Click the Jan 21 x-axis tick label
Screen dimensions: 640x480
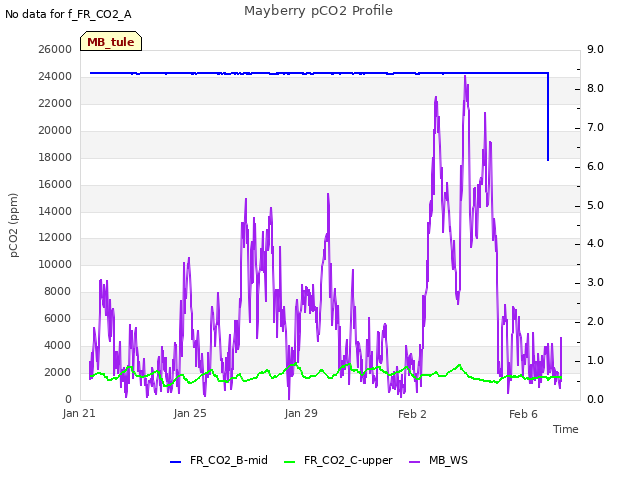pos(79,413)
